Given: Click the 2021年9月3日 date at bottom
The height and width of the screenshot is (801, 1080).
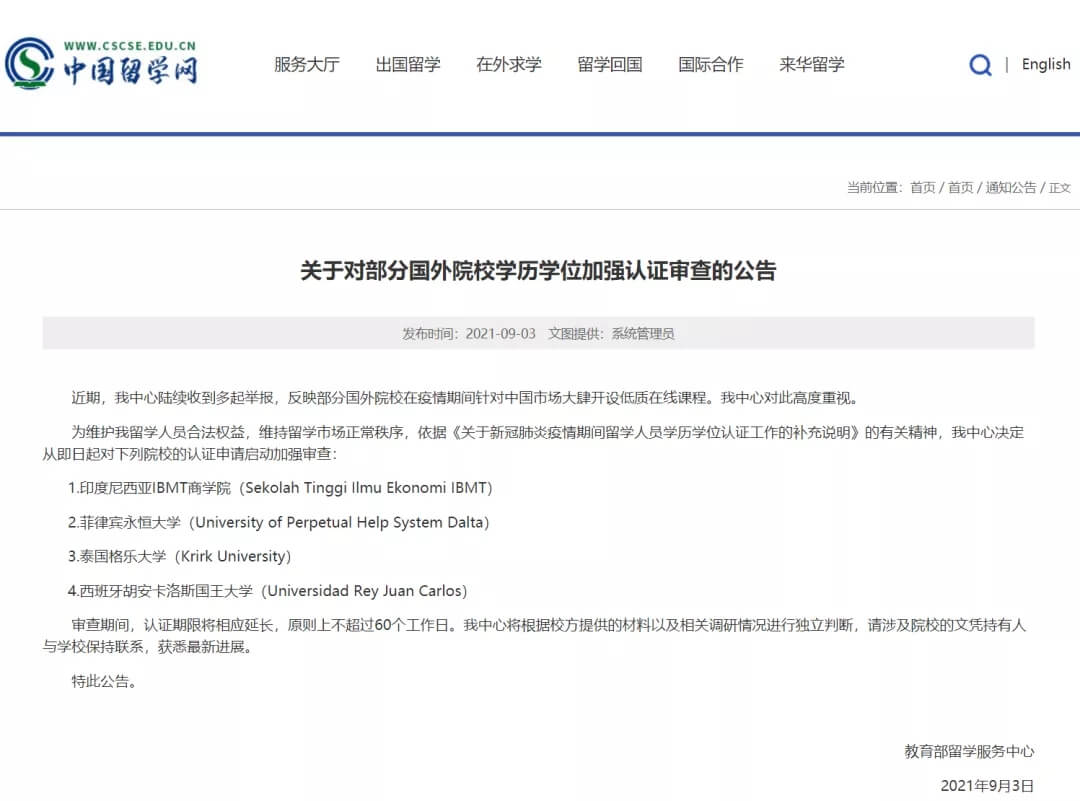Looking at the screenshot, I should click(x=987, y=785).
